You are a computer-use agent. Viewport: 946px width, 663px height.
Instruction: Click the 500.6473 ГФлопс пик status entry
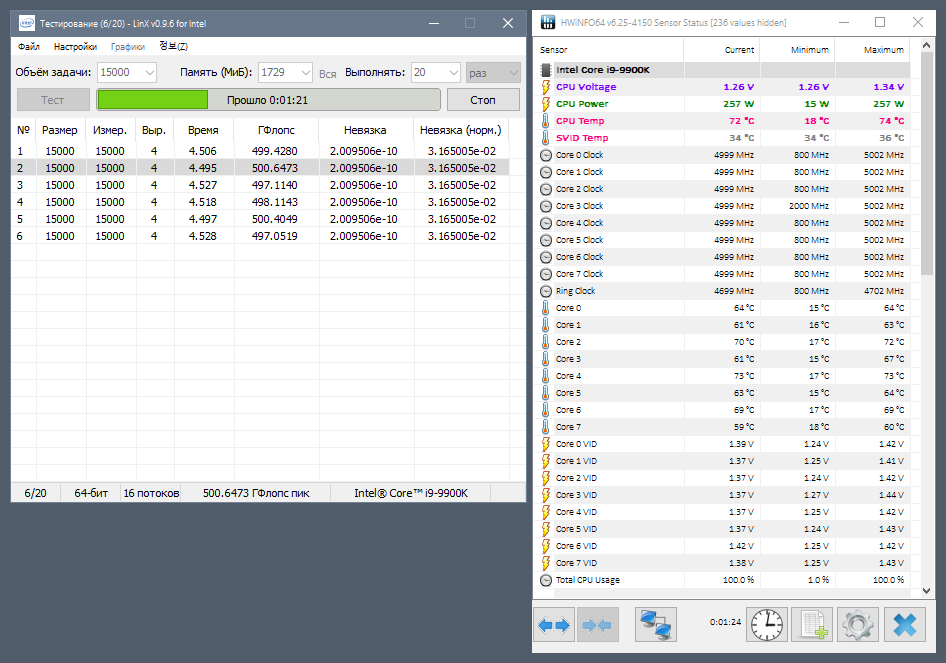point(256,493)
